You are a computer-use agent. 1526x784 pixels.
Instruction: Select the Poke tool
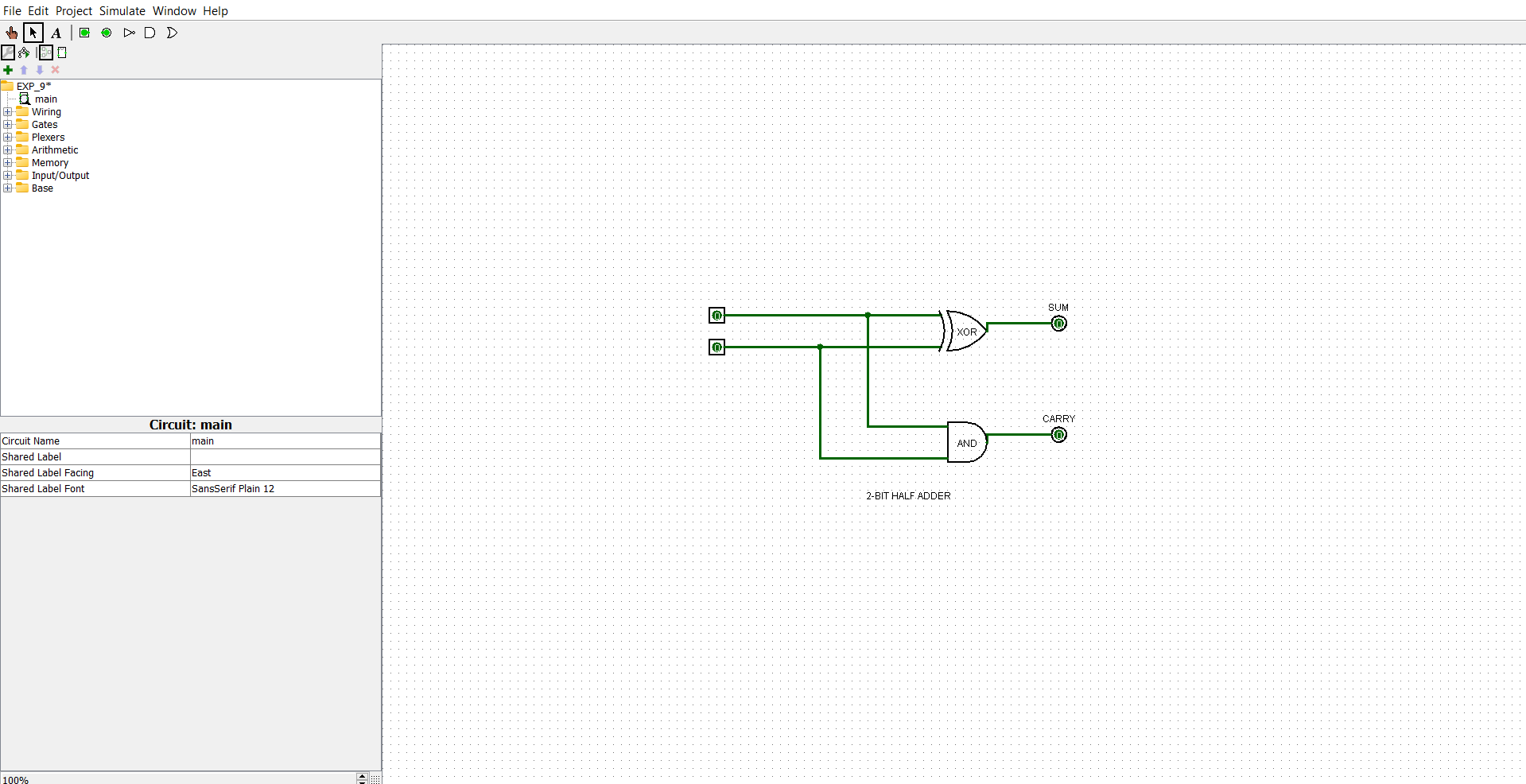coord(11,33)
